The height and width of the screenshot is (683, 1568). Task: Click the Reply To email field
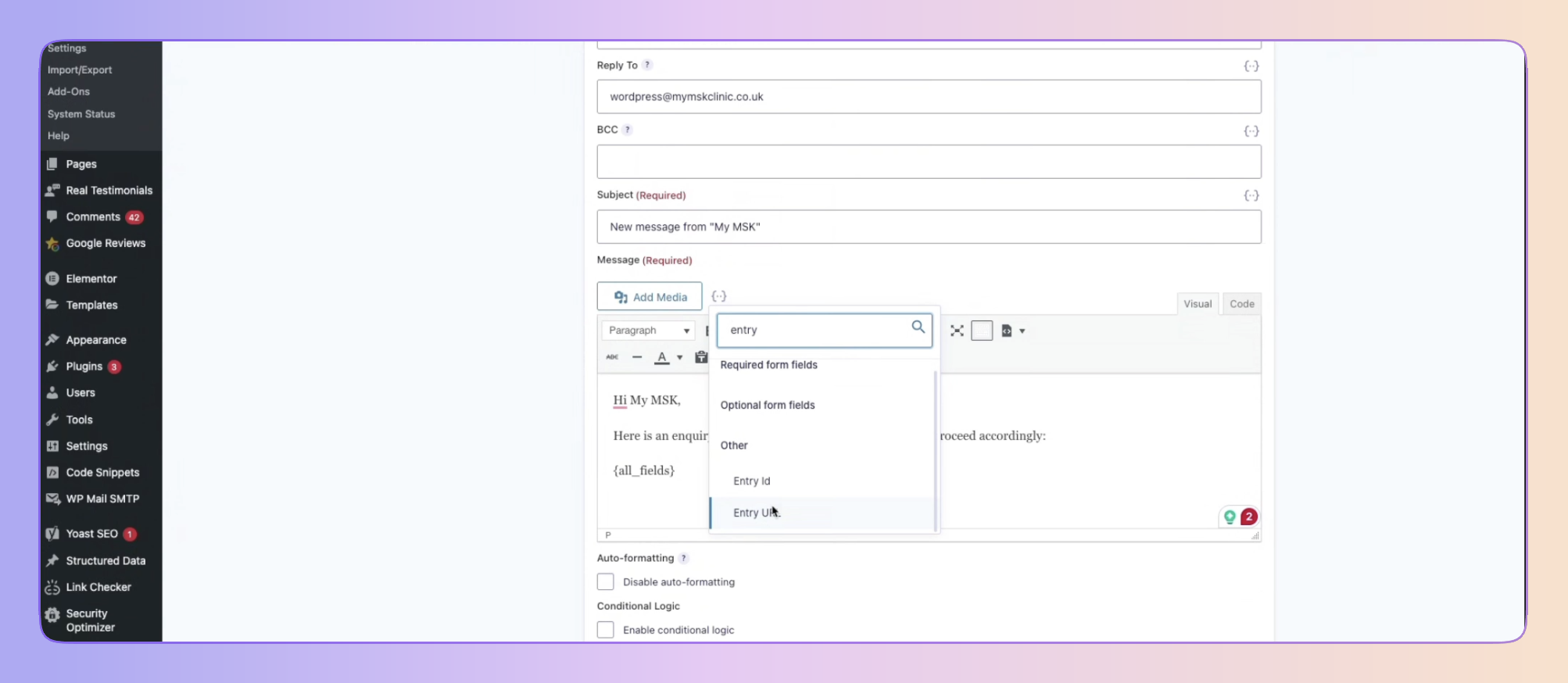coord(929,97)
